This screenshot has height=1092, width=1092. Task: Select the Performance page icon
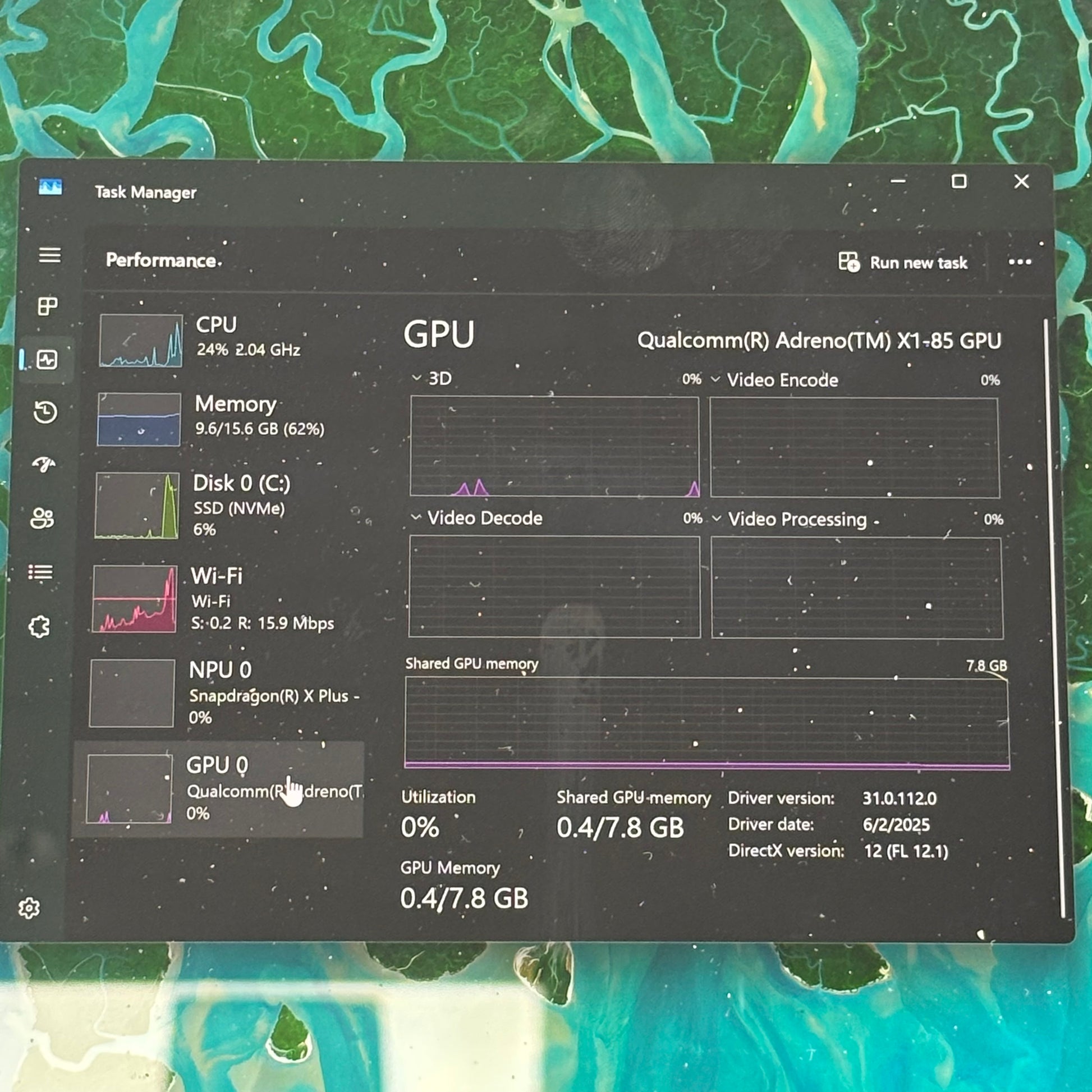[47, 360]
